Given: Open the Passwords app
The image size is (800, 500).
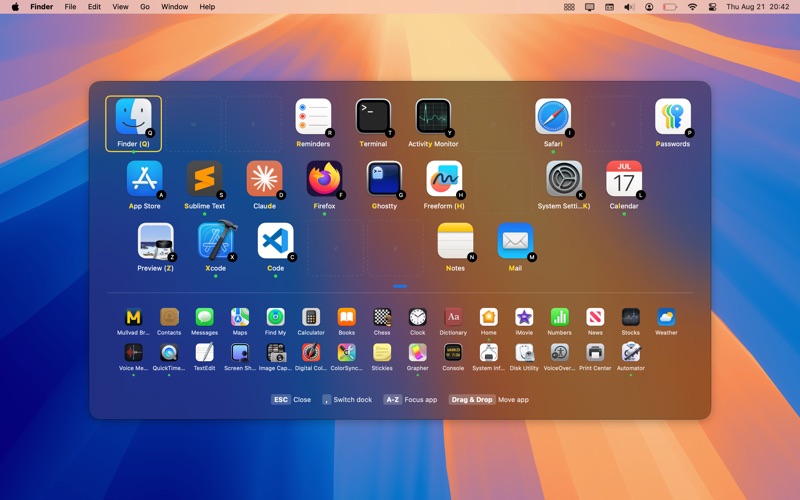Looking at the screenshot, I should pos(673,117).
